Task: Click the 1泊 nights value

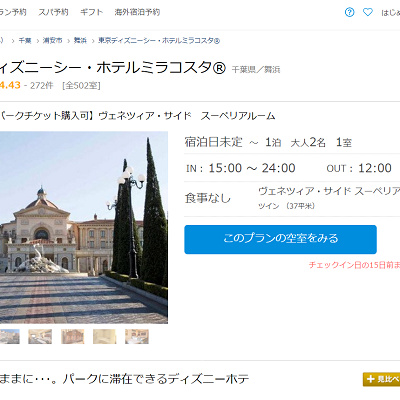Action: (x=273, y=143)
